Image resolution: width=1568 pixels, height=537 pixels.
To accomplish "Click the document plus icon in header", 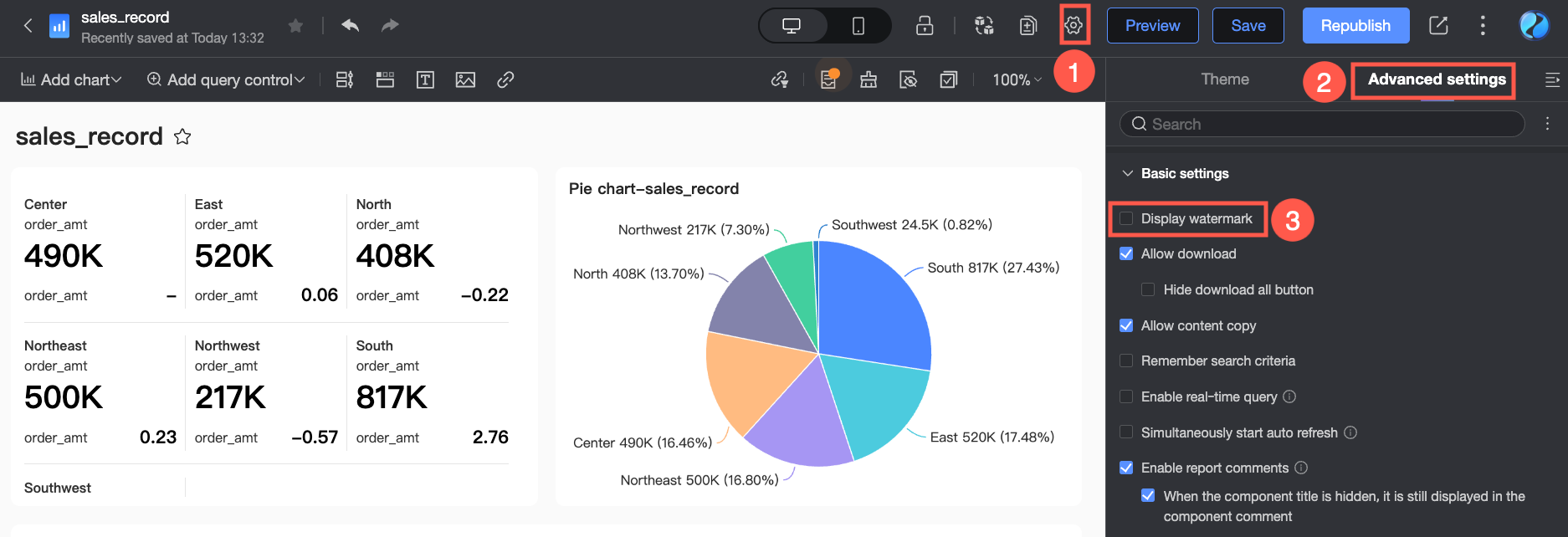I will pos(1028,26).
